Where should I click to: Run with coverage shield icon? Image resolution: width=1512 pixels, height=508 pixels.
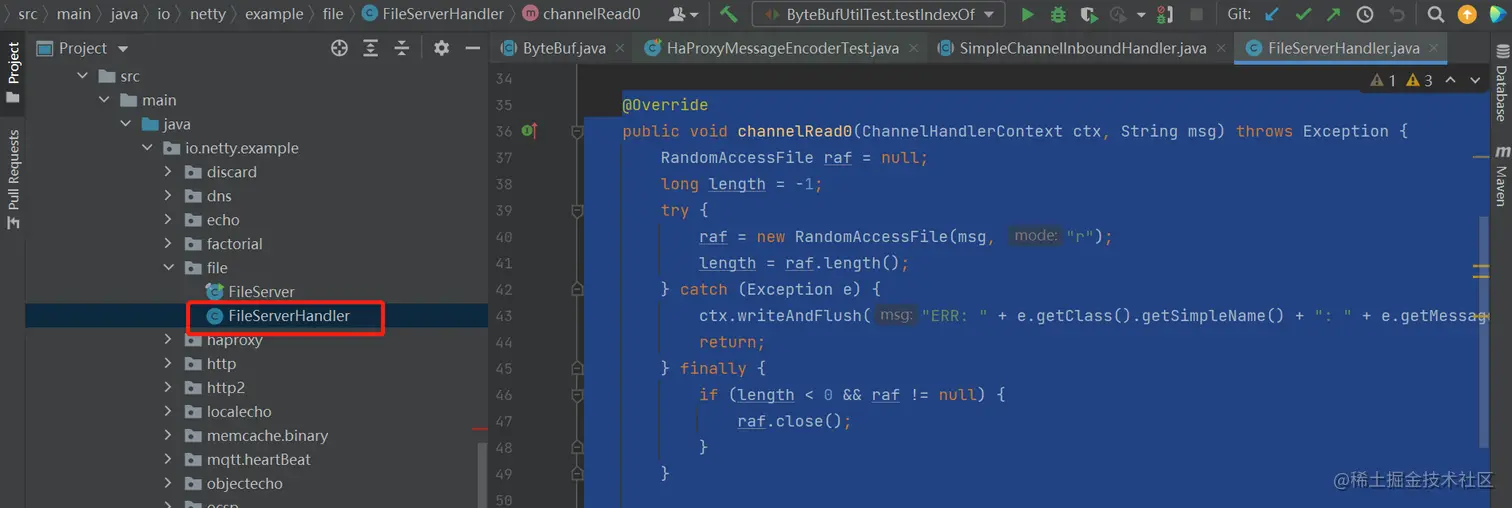click(x=1089, y=14)
